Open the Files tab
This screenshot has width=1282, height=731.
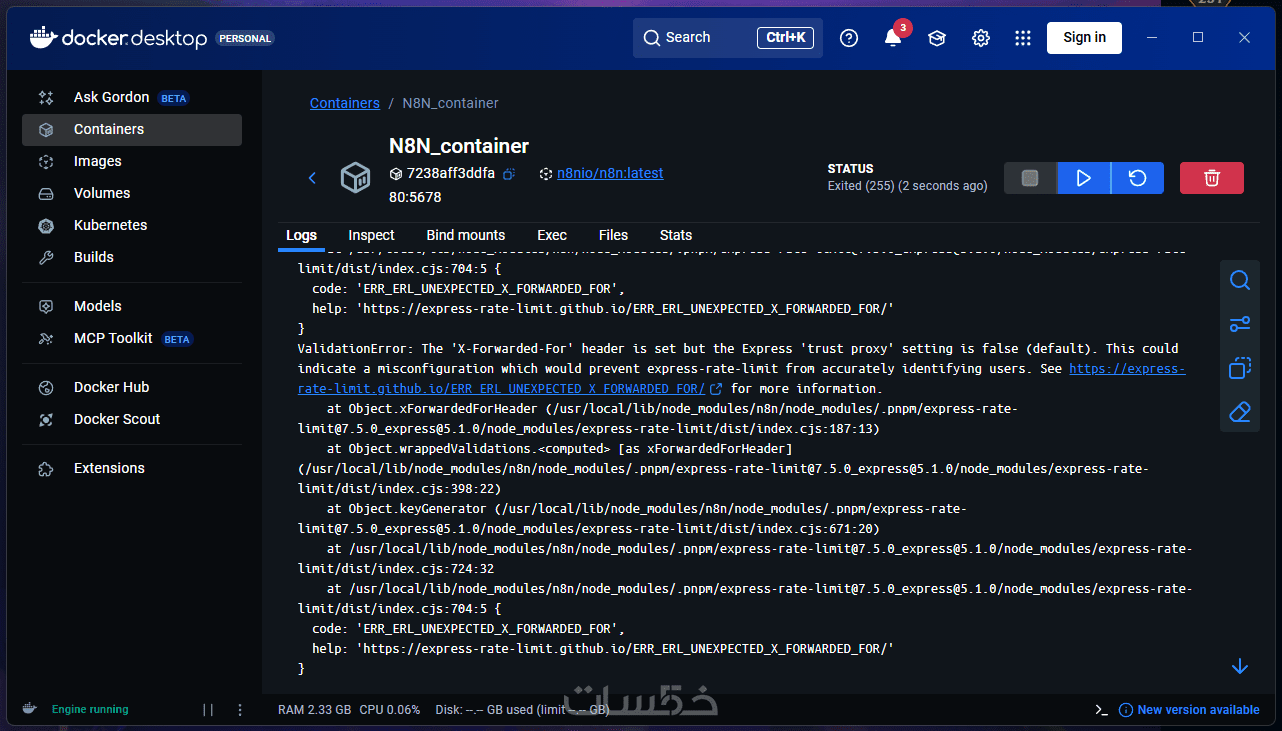click(613, 235)
